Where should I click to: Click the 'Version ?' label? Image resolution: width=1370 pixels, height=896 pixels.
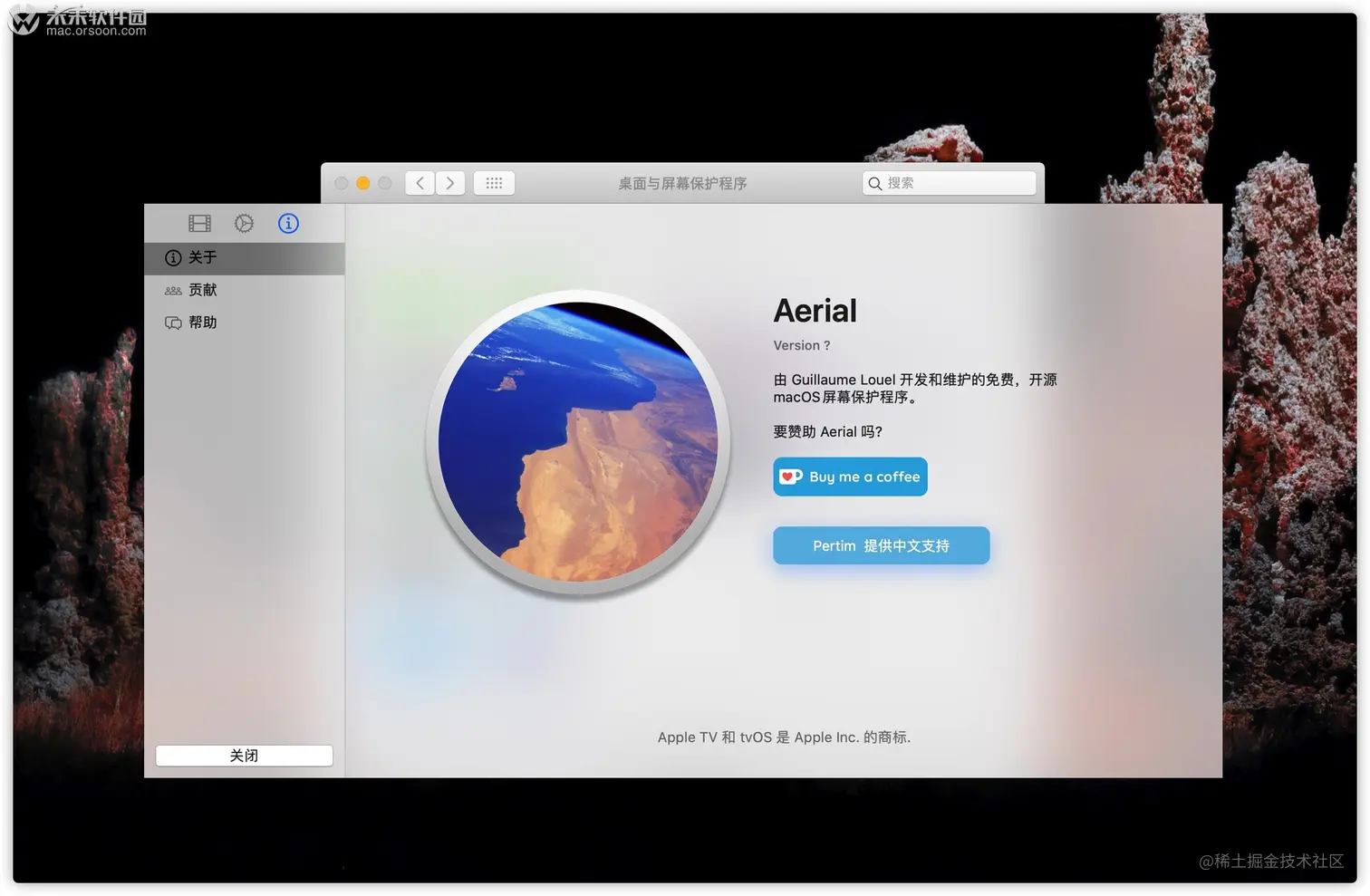click(x=801, y=345)
